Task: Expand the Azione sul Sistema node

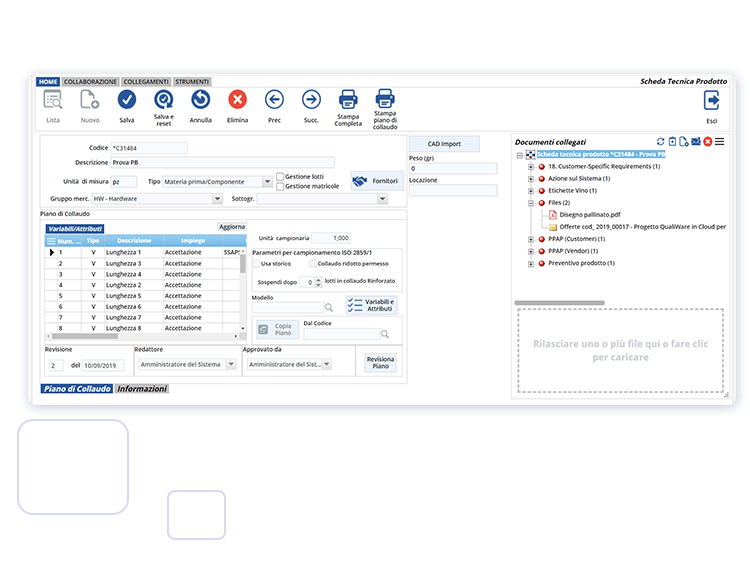Action: 530,179
